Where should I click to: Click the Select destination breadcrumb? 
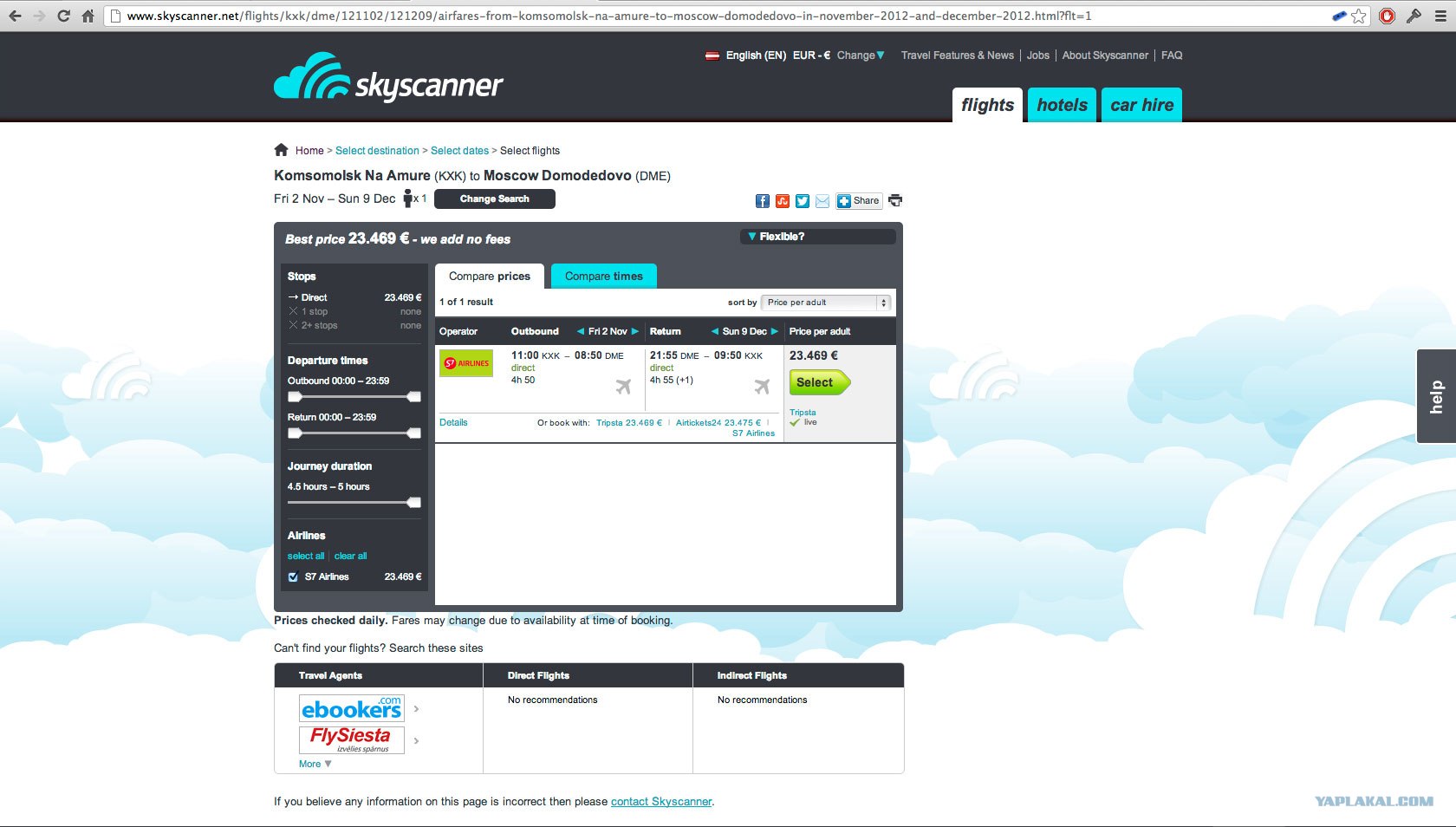click(x=377, y=151)
